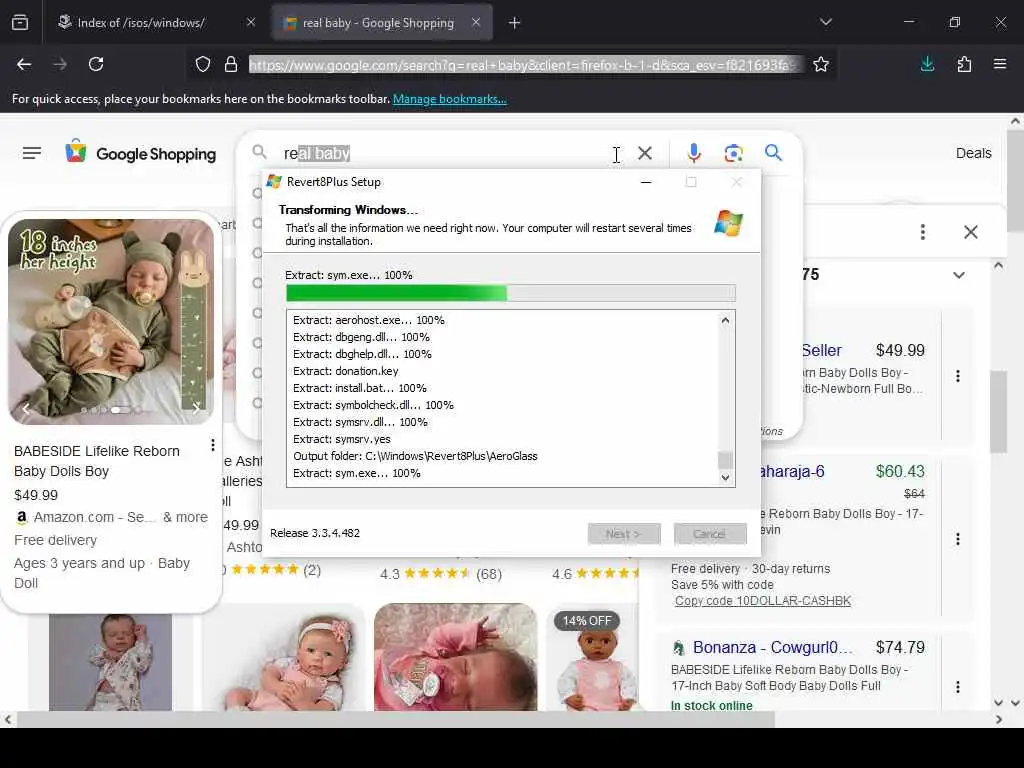1024x768 pixels.
Task: Open Firefox tracking protection shield
Action: 203,64
